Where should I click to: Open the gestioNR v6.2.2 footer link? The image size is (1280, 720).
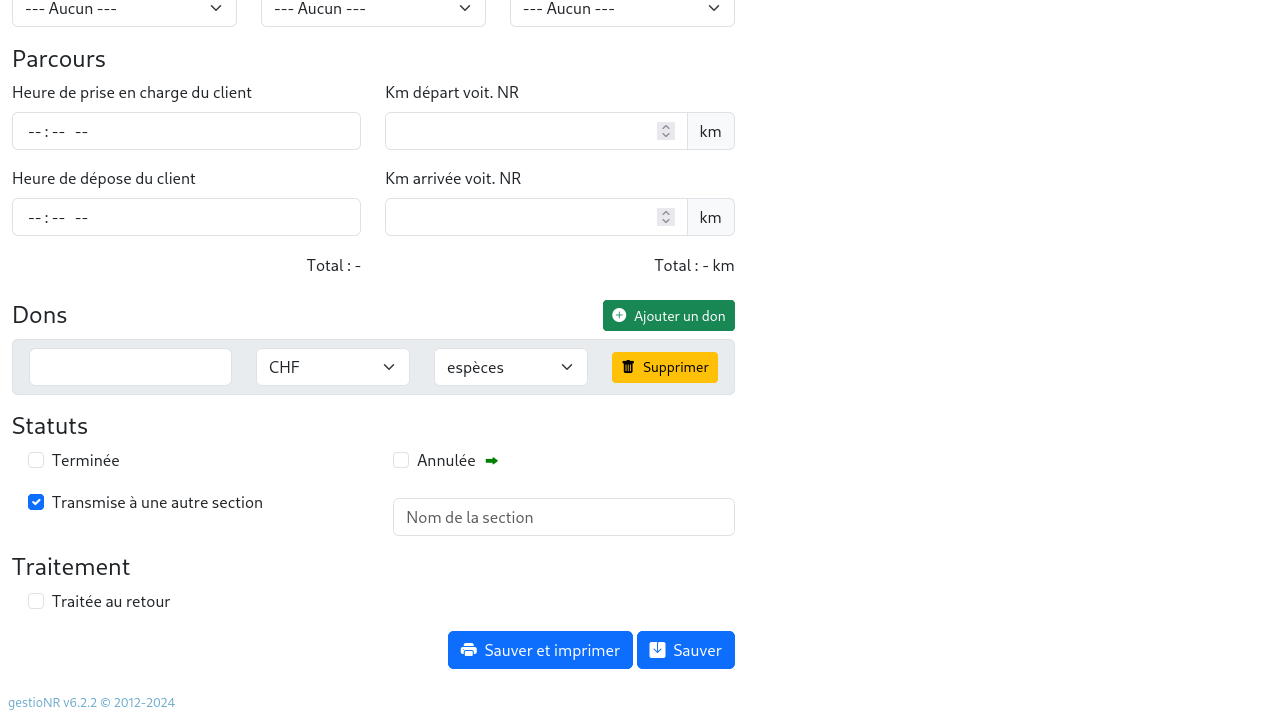coord(91,702)
